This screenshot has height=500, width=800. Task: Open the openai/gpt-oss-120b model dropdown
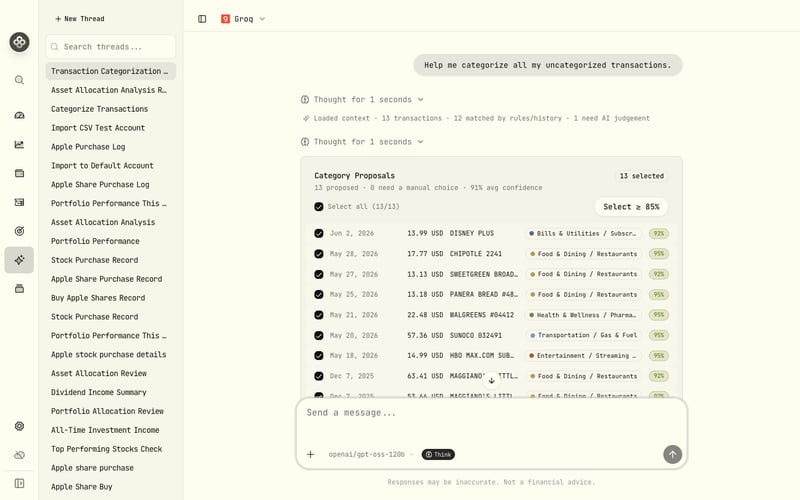coord(369,454)
